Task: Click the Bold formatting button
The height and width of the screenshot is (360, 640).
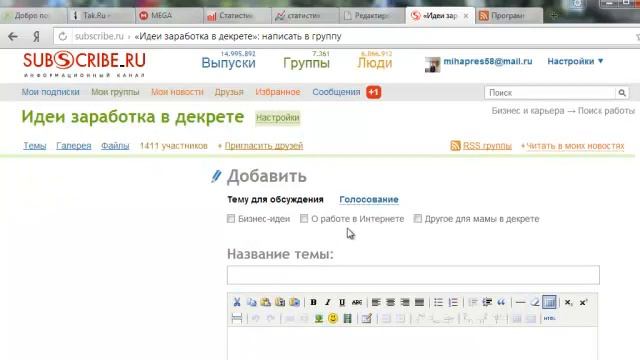Action: 313,302
